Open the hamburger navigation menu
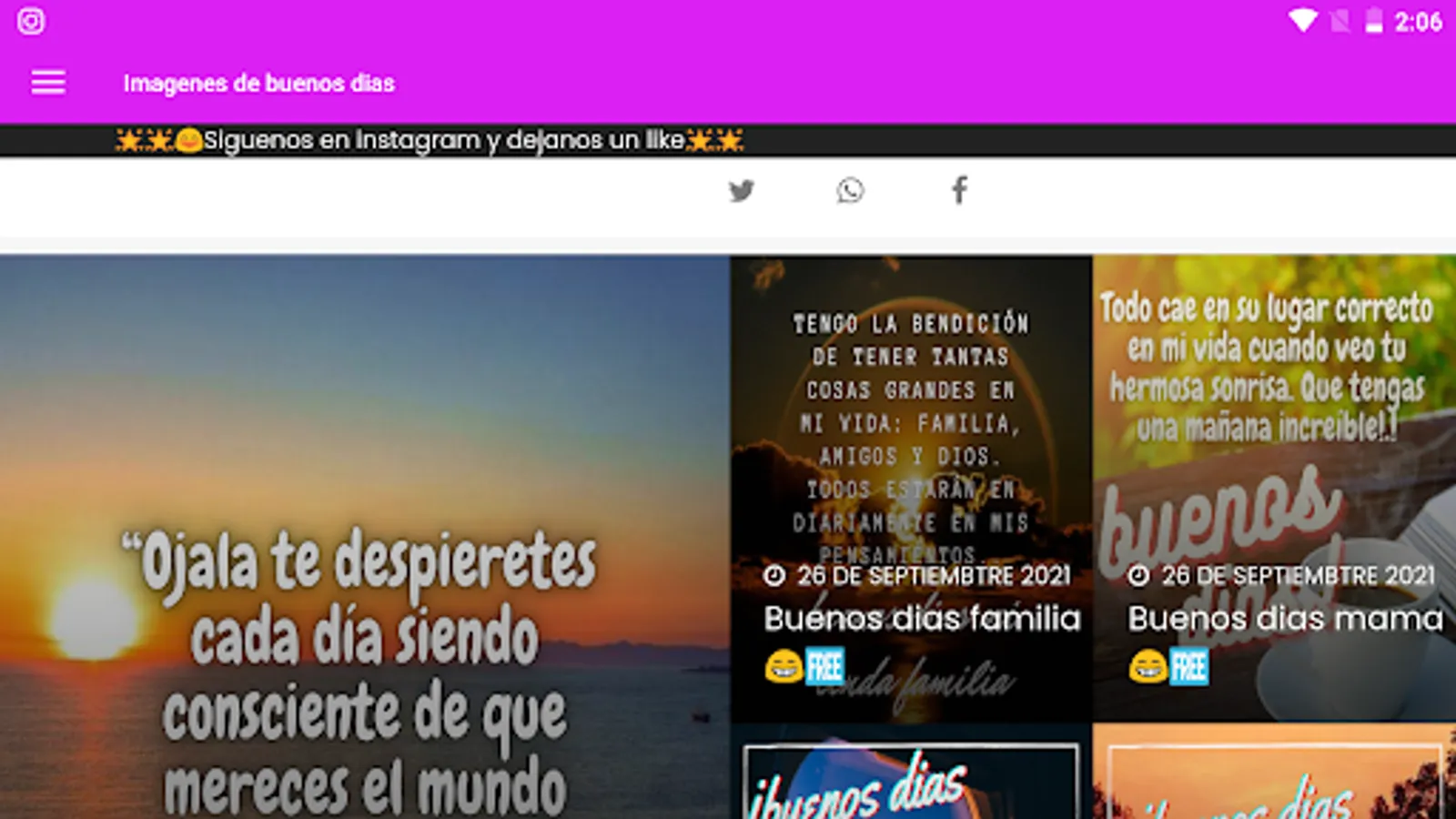This screenshot has height=819, width=1456. [x=48, y=83]
